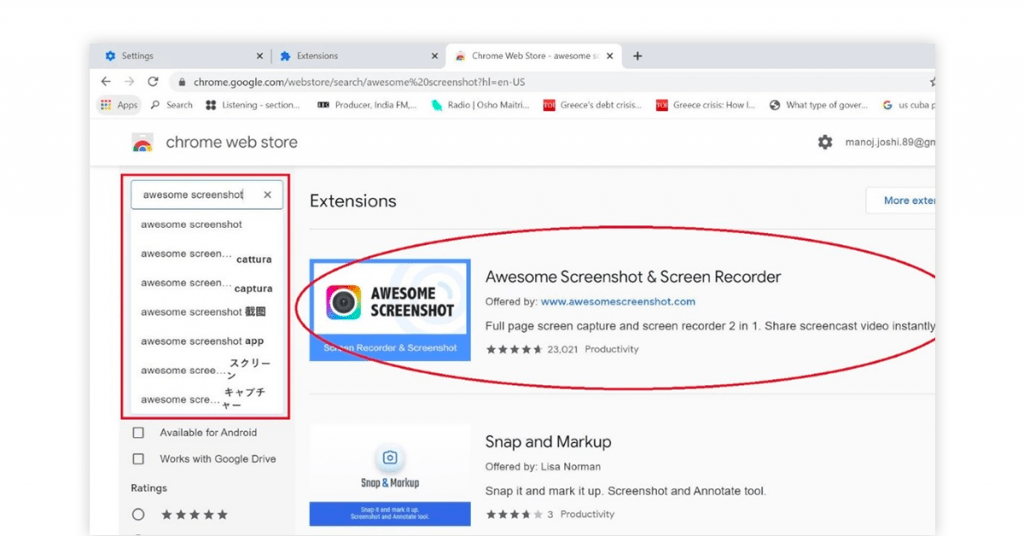
Task: Open the Snap and Markup title
Action: pyautogui.click(x=548, y=442)
